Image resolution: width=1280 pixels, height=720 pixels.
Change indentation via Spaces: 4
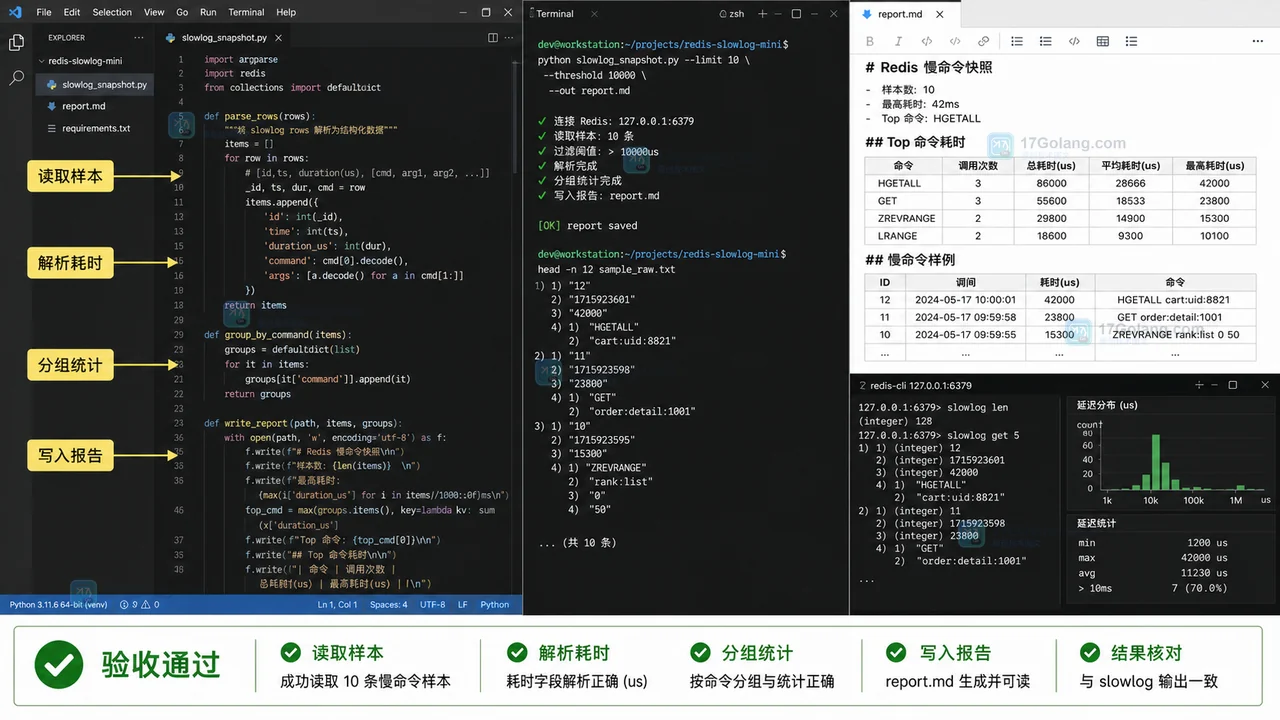[388, 604]
